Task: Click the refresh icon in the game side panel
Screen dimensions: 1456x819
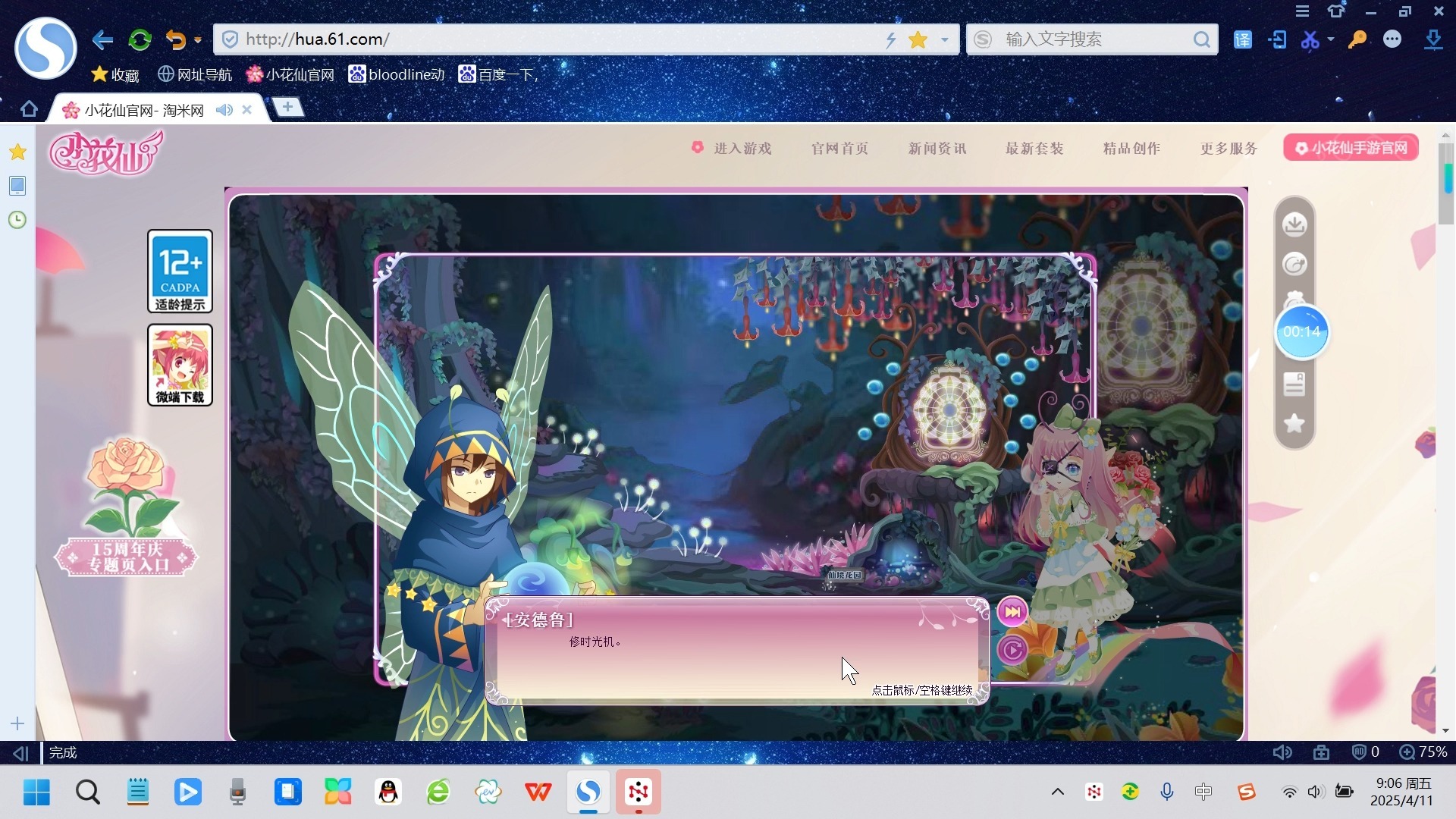Action: (x=1294, y=264)
